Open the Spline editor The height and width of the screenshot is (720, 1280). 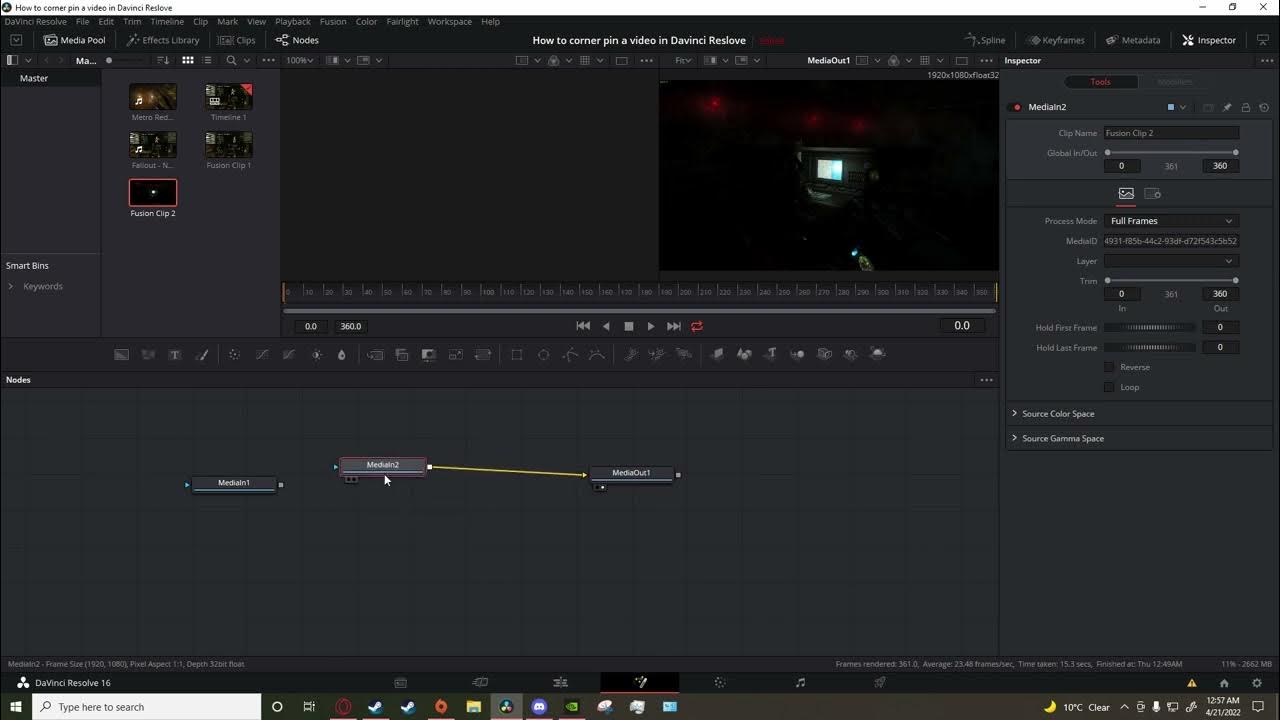coord(984,40)
